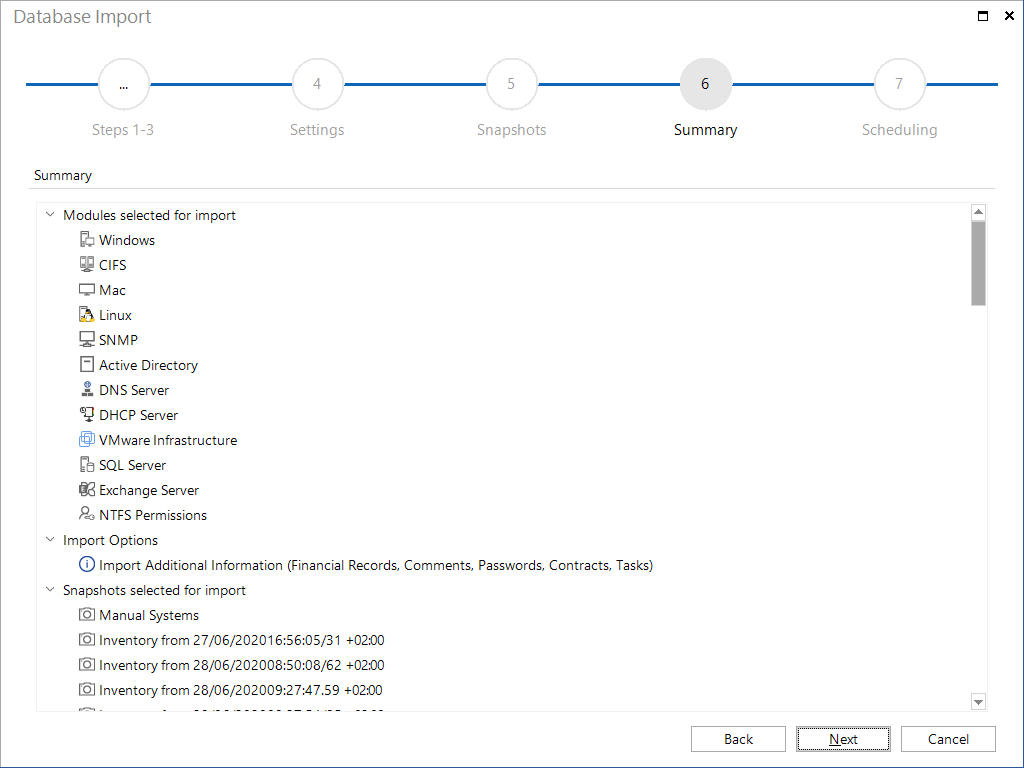Viewport: 1024px width, 768px height.
Task: Click the SNMP module icon
Action: coord(87,340)
